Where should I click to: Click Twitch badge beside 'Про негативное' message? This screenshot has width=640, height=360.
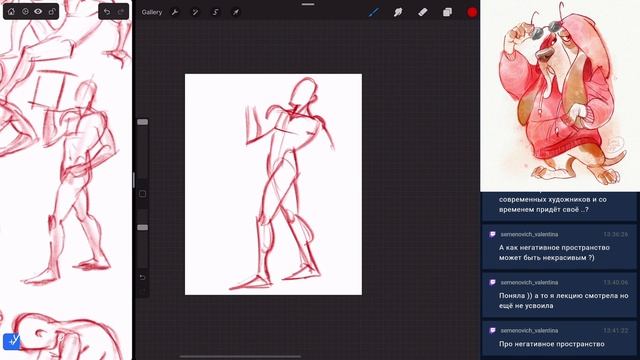point(492,331)
